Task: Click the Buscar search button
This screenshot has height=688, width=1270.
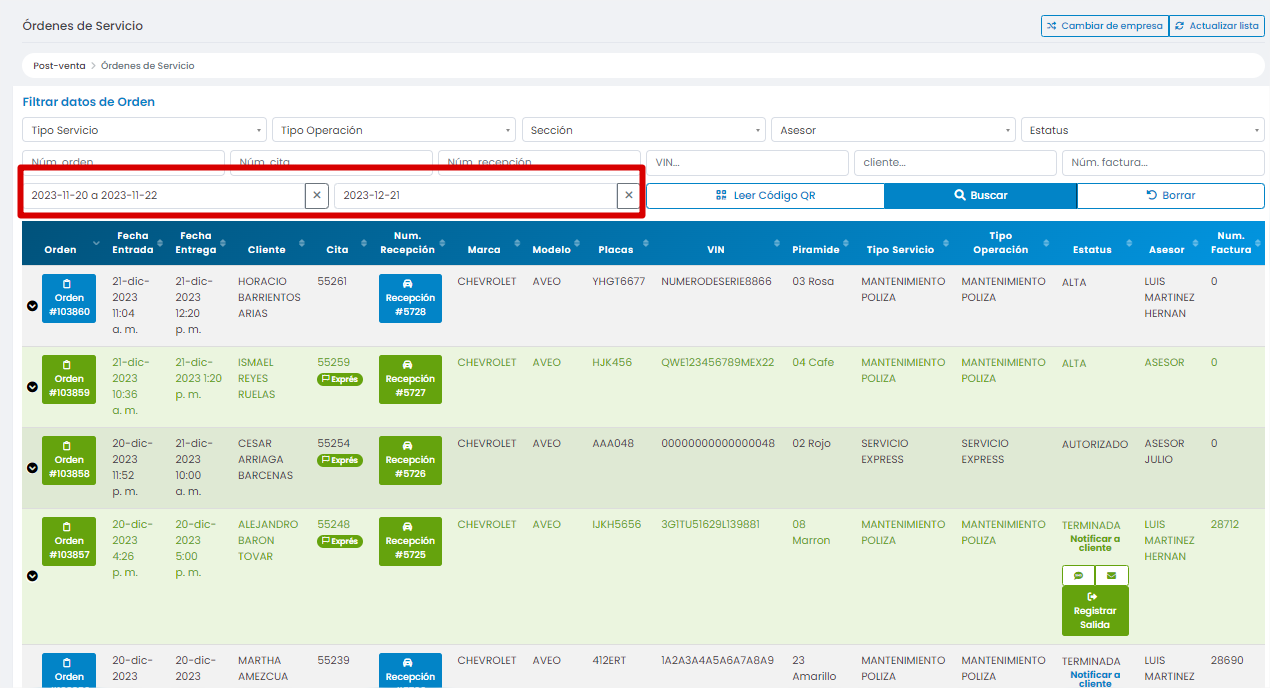Action: (981, 196)
